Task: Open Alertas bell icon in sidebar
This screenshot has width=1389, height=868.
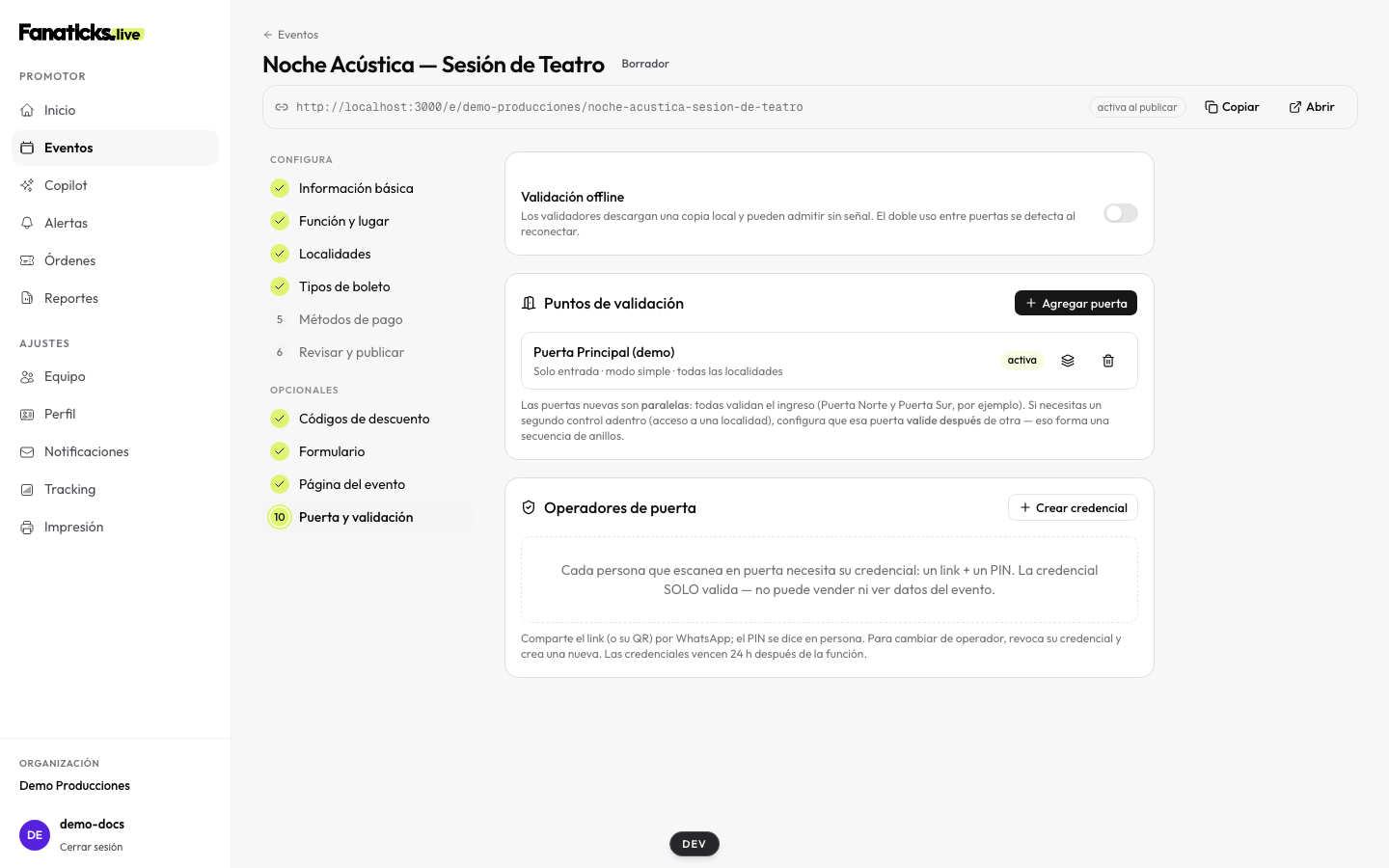Action: 27,223
